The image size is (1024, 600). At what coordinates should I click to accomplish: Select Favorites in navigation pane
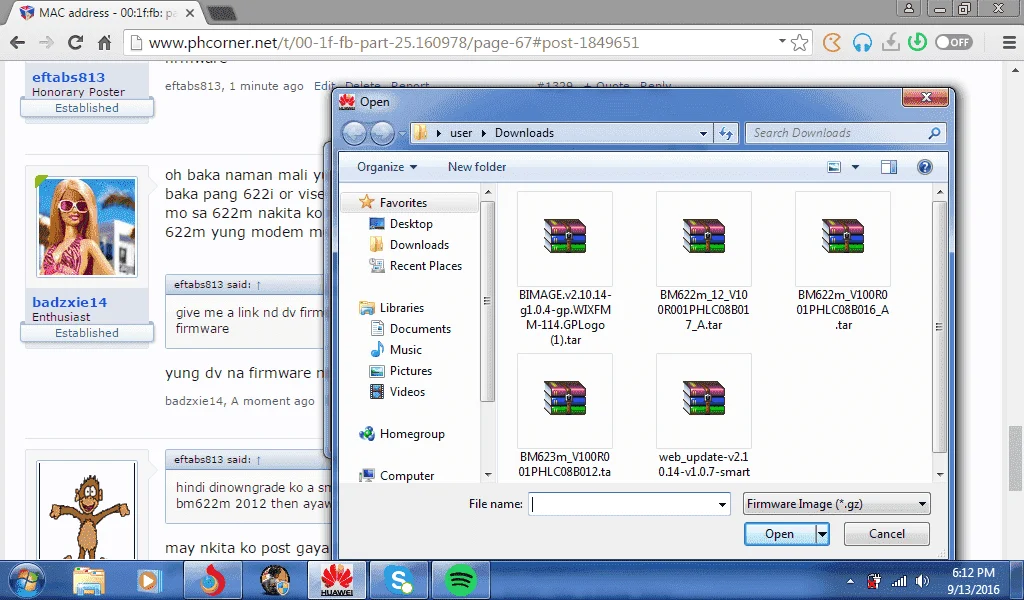click(x=403, y=203)
